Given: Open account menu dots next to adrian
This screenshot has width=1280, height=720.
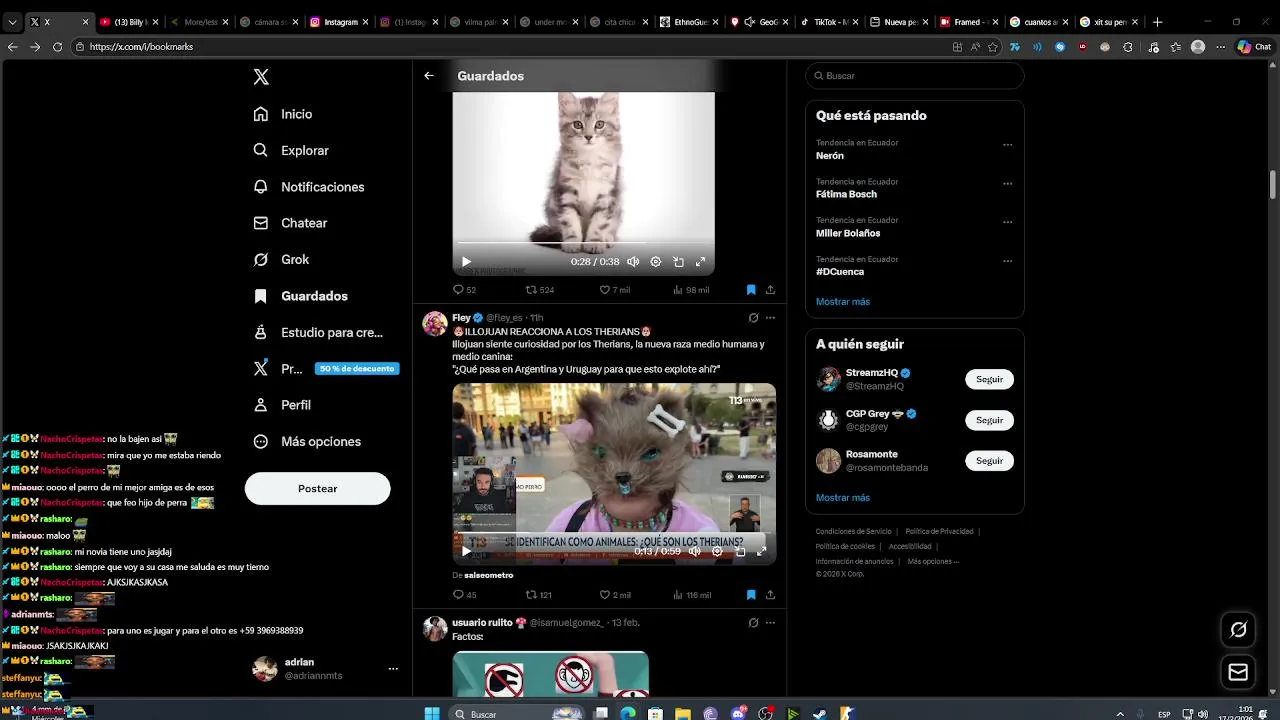Looking at the screenshot, I should (393, 669).
